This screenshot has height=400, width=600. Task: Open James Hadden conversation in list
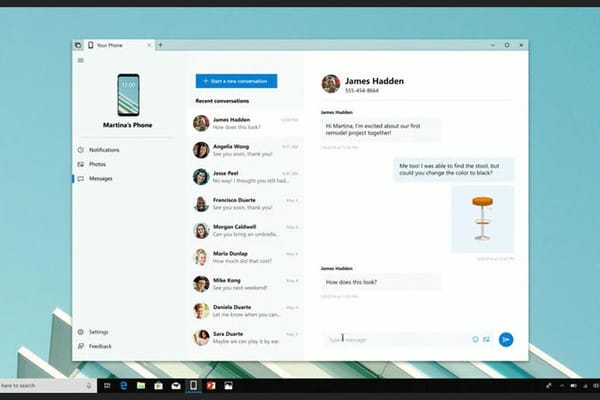coord(245,123)
